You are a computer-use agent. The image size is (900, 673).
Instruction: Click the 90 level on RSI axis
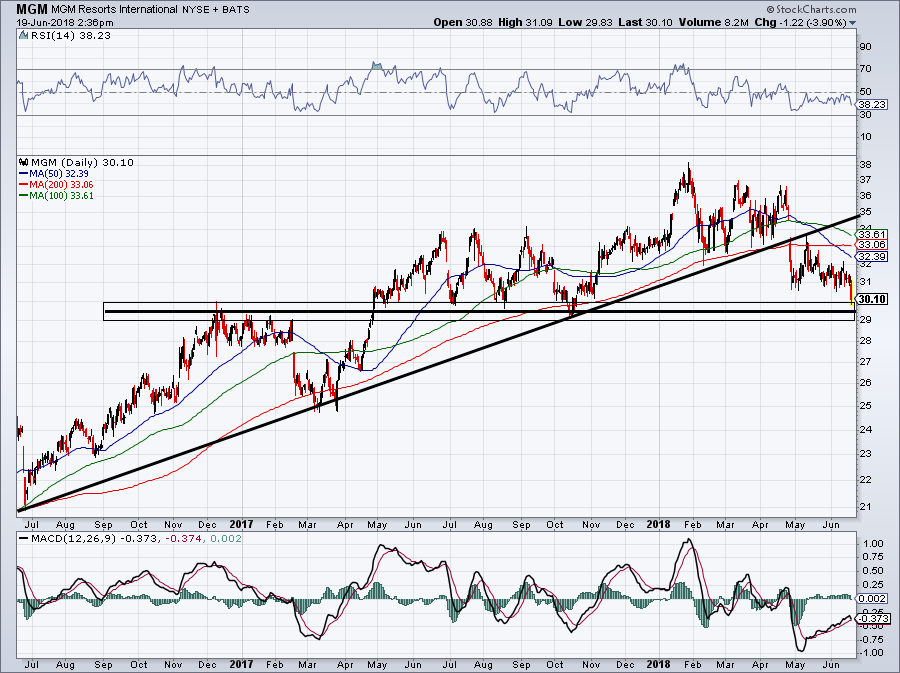point(865,46)
